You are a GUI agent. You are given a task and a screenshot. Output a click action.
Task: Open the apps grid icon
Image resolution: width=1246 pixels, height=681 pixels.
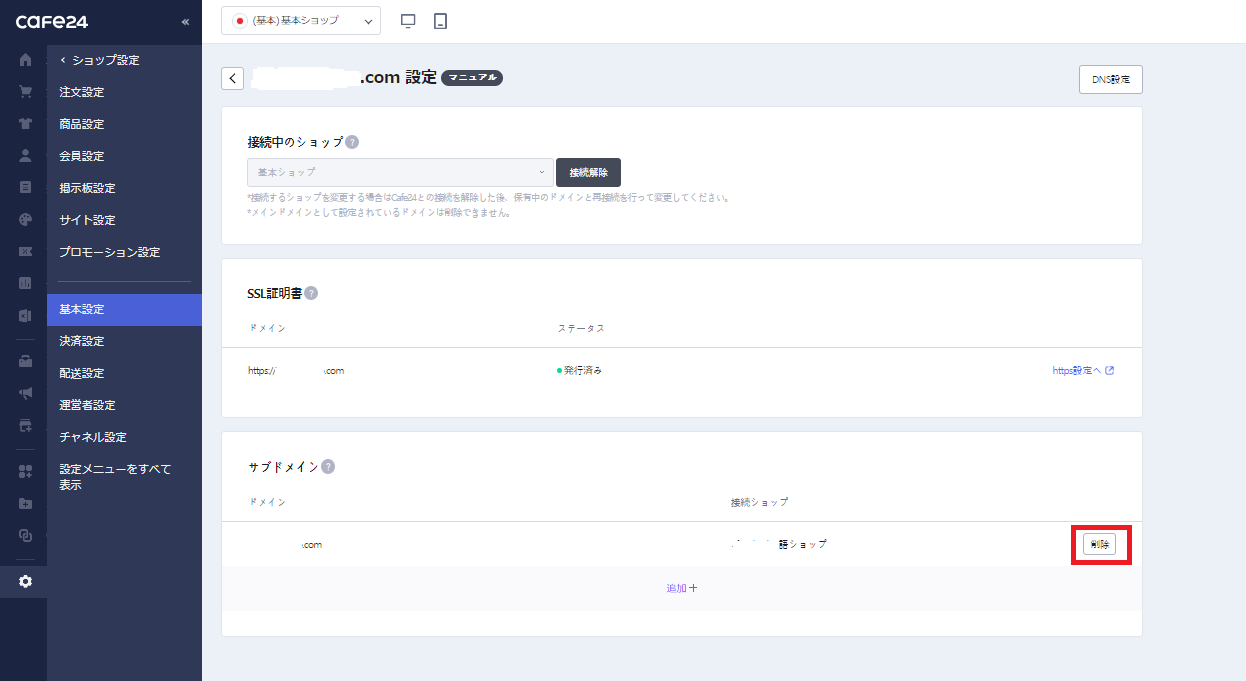coord(25,471)
